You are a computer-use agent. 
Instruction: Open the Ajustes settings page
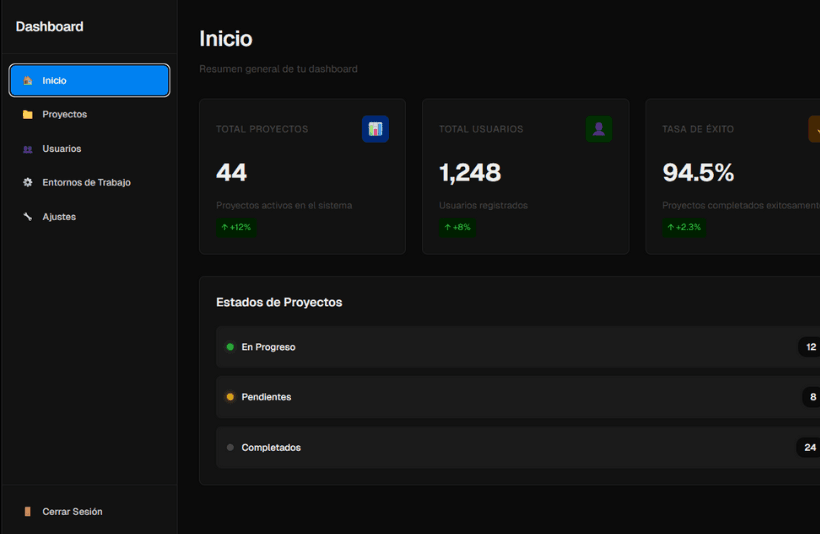click(59, 217)
